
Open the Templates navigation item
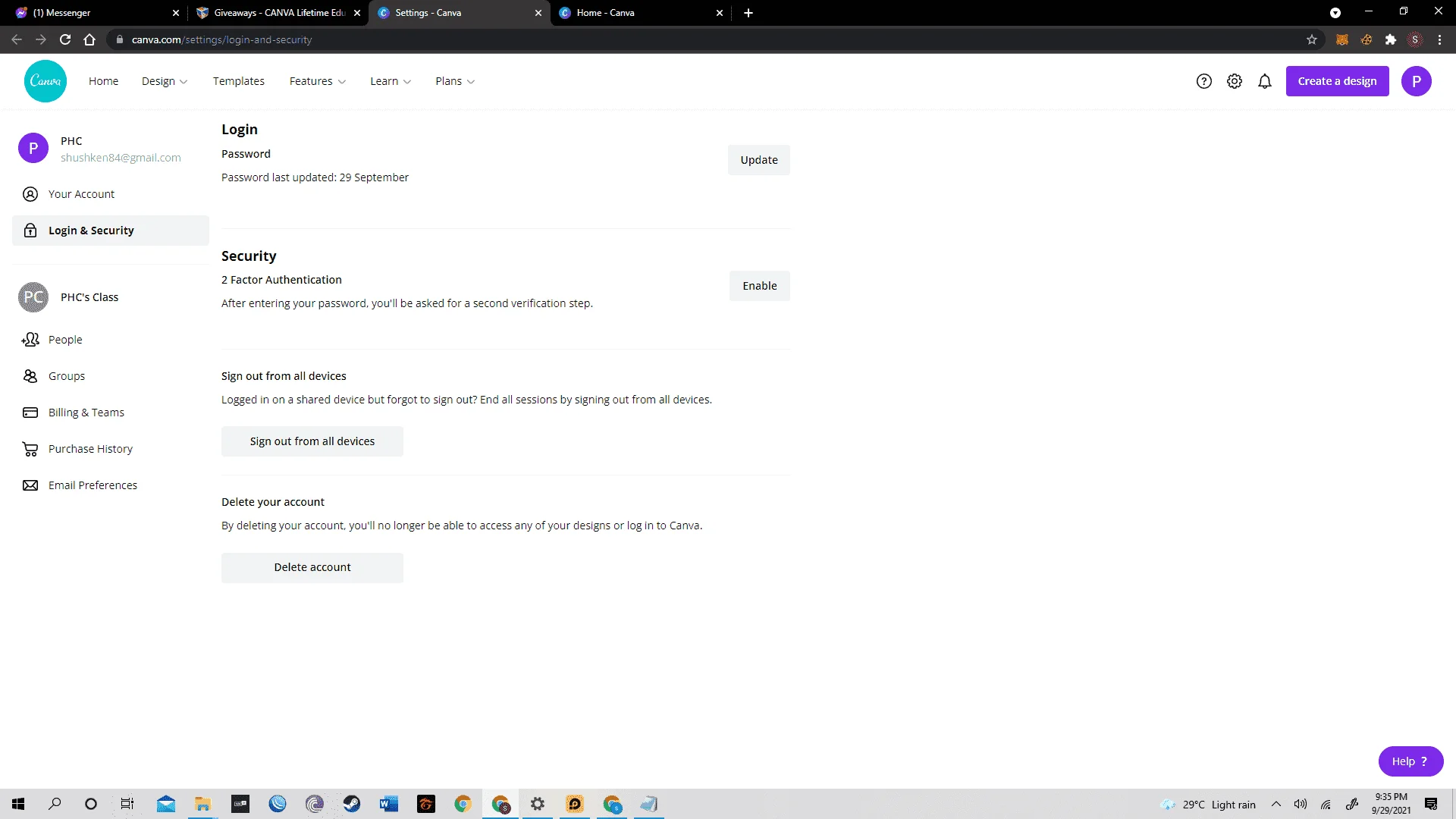click(239, 81)
